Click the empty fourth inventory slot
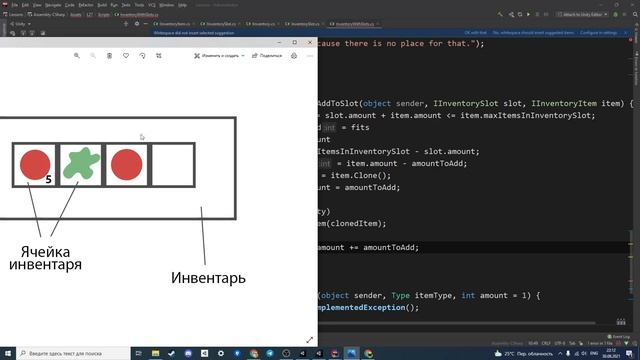This screenshot has width=640, height=360. pyautogui.click(x=173, y=165)
